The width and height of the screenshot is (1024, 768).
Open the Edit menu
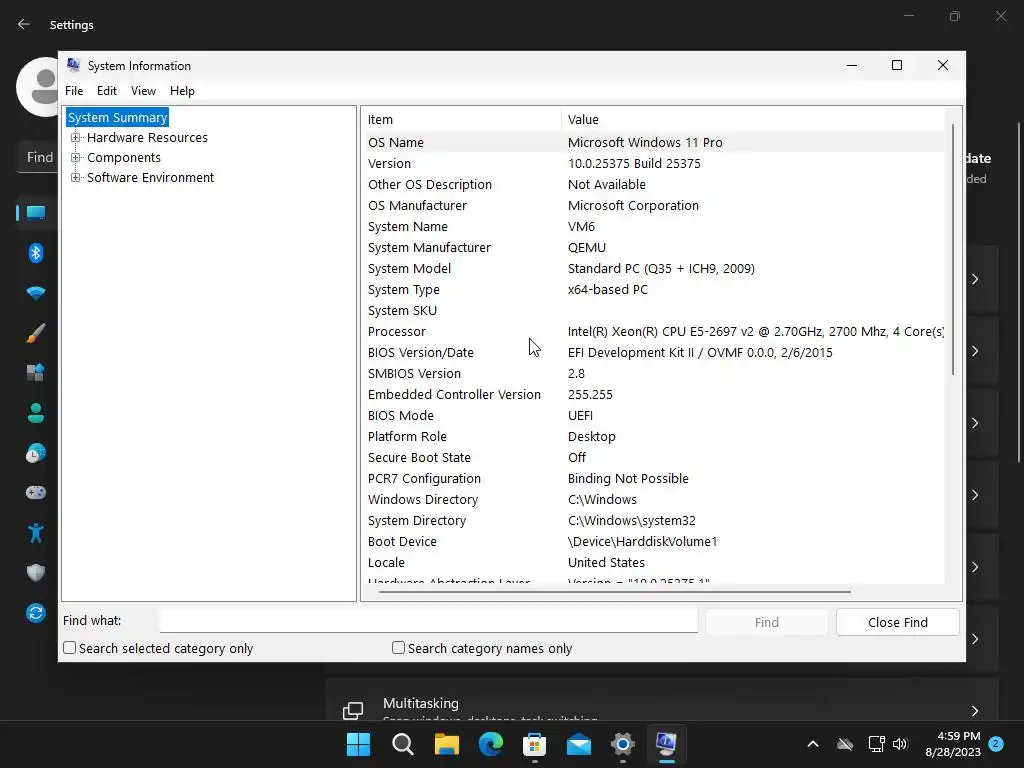click(x=106, y=91)
